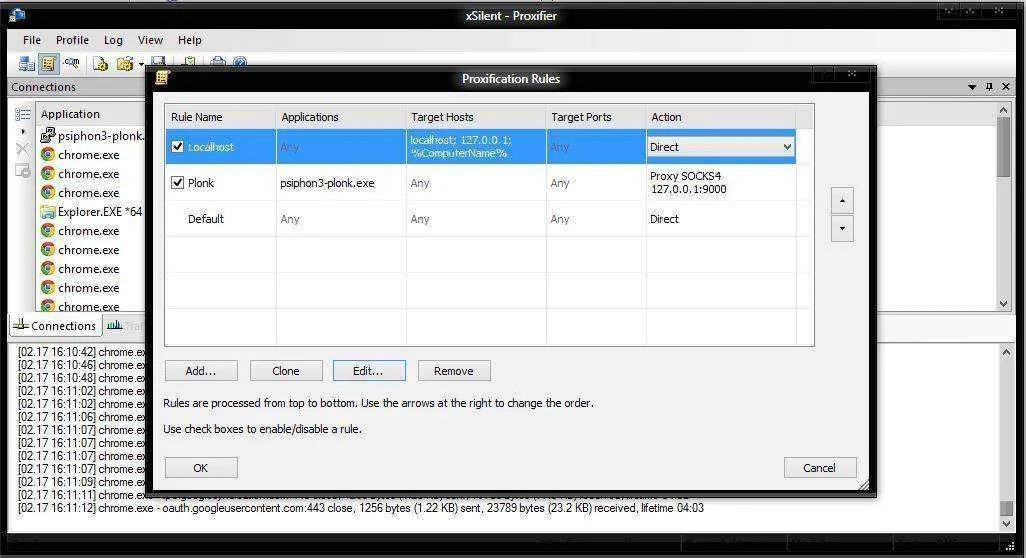The height and width of the screenshot is (558, 1026).
Task: Click the log entry stamped 16:11:06
Action: pos(82,417)
